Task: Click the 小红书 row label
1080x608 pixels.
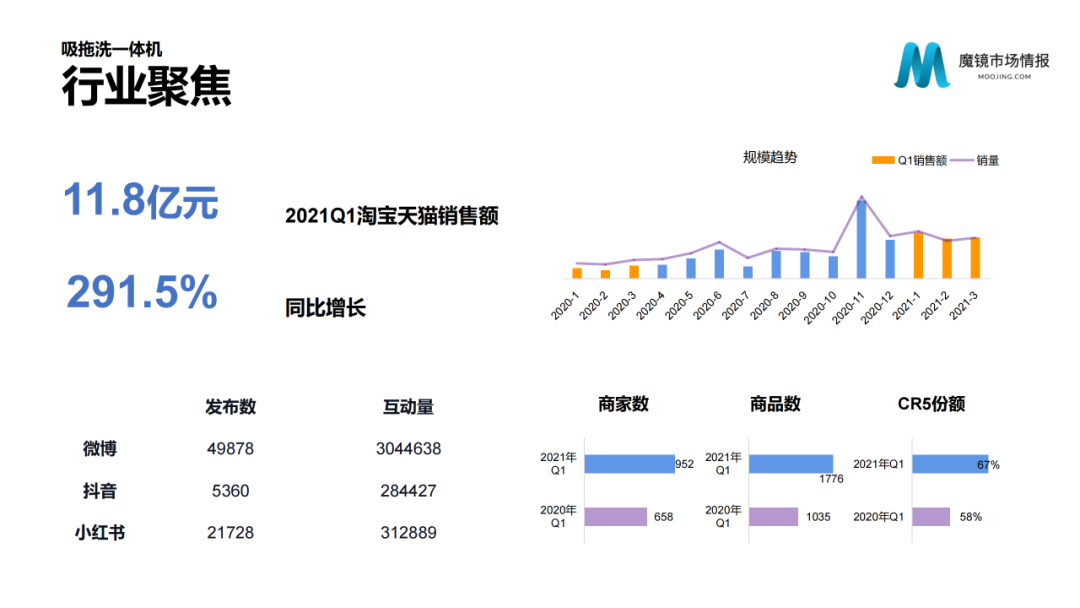Action: click(x=100, y=532)
